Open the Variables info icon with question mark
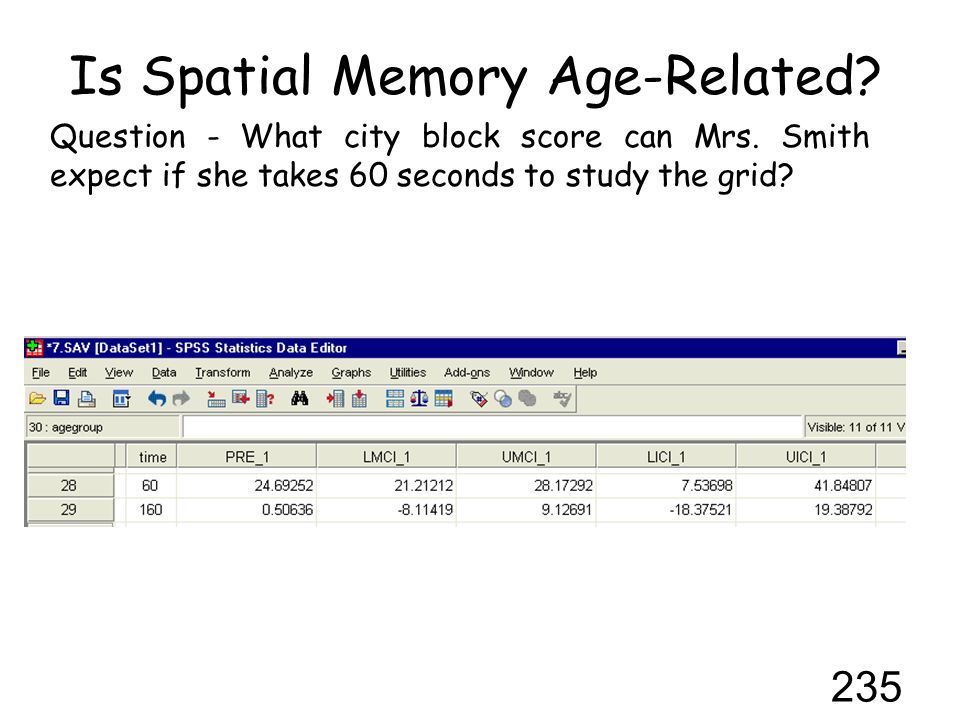 tap(265, 399)
